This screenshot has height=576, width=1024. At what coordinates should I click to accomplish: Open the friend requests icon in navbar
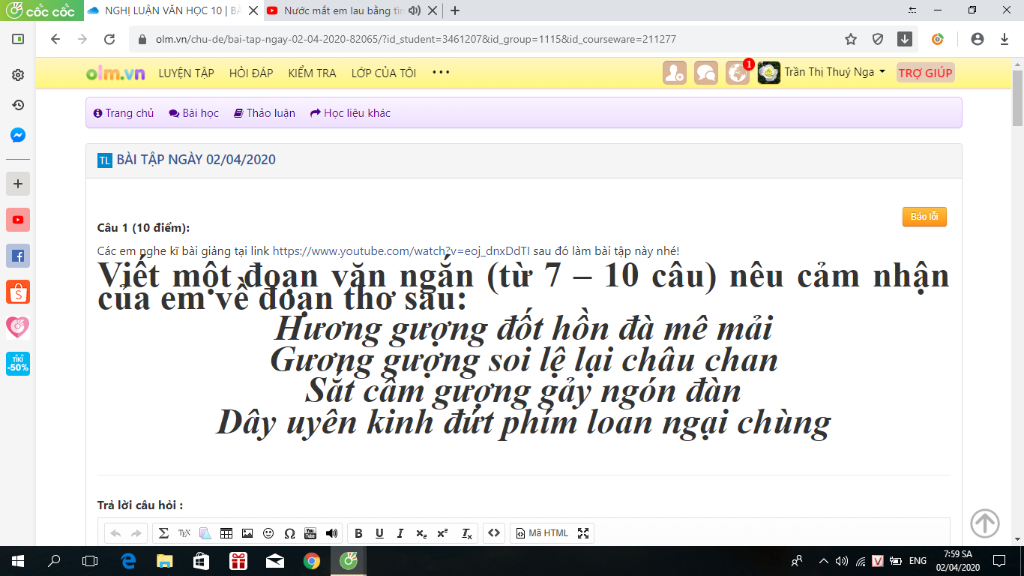coord(675,72)
